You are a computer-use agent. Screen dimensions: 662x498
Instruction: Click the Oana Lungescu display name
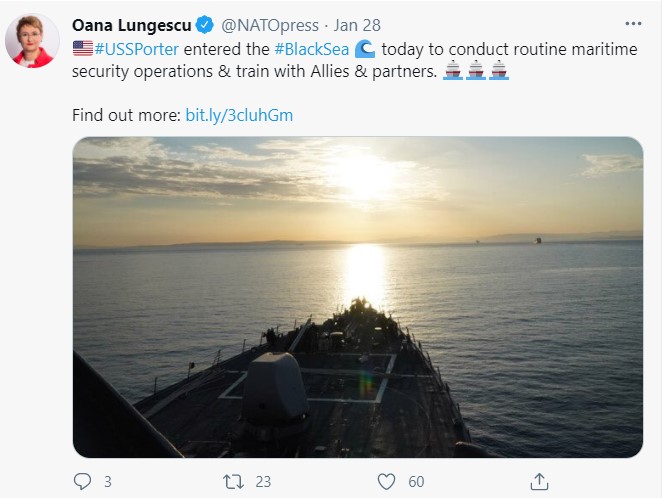point(129,24)
